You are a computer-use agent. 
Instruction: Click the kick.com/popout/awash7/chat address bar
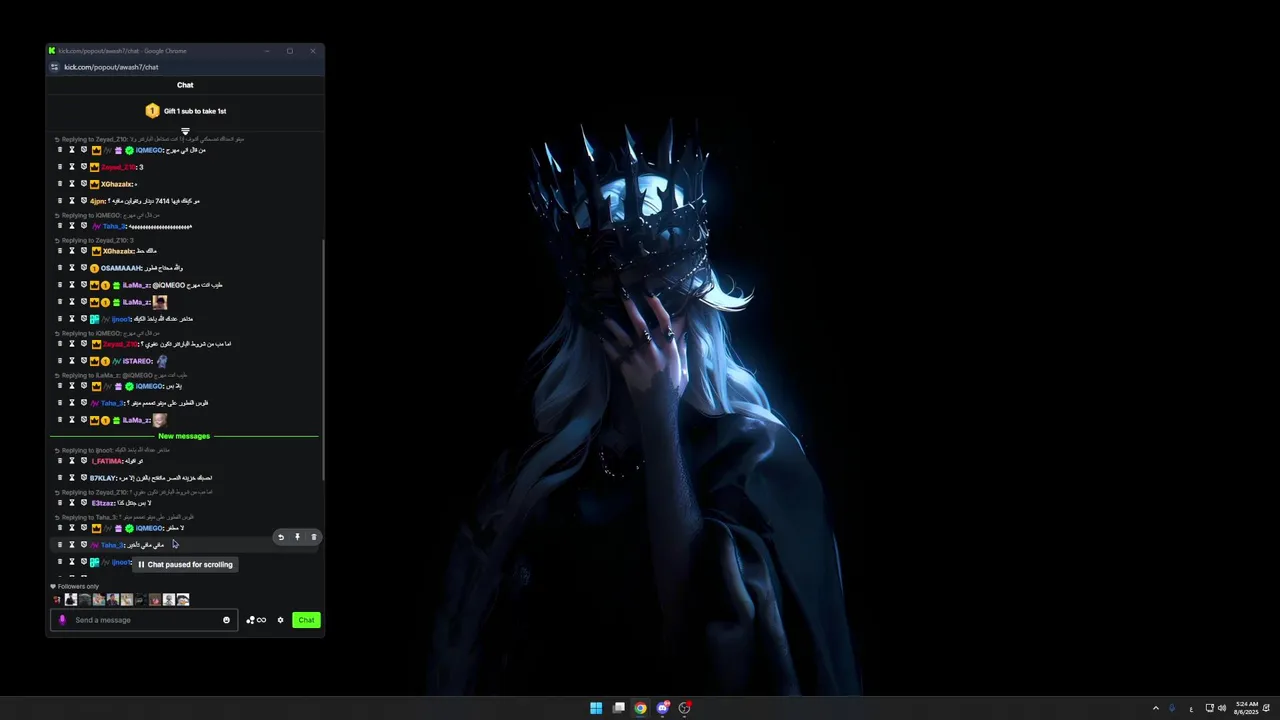pyautogui.click(x=111, y=67)
